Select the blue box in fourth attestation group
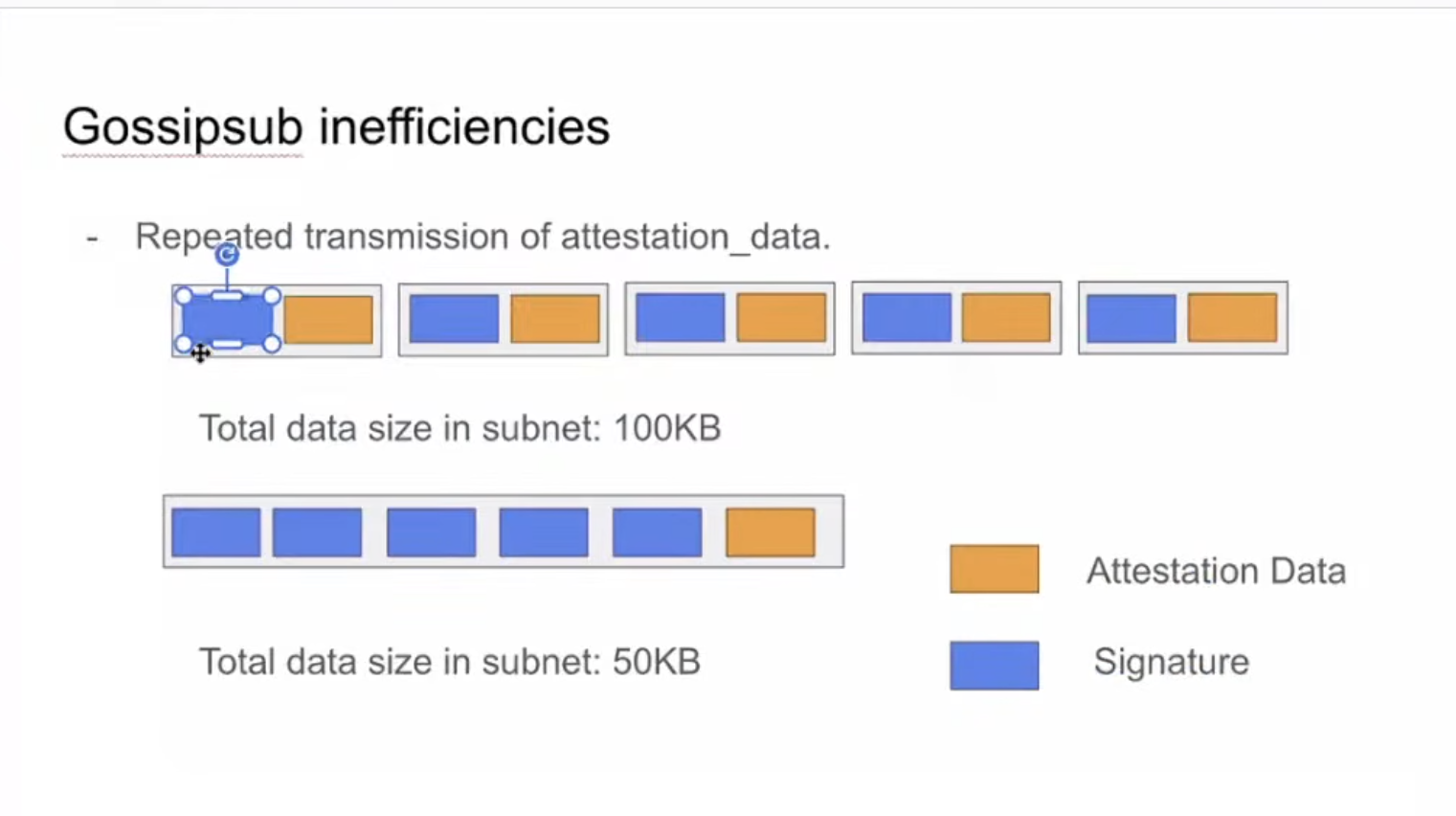 tap(907, 318)
